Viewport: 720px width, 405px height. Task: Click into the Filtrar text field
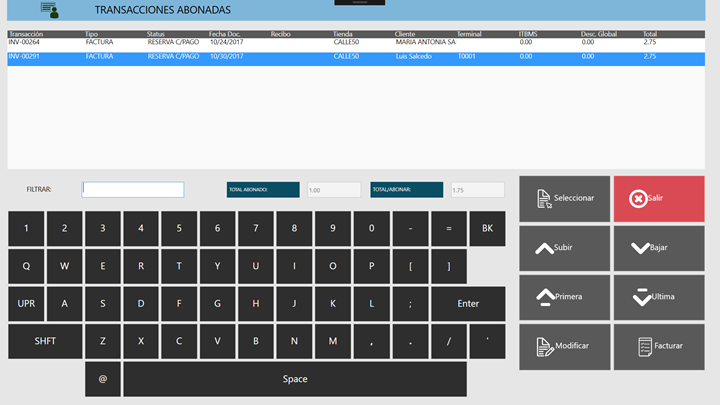coord(133,190)
